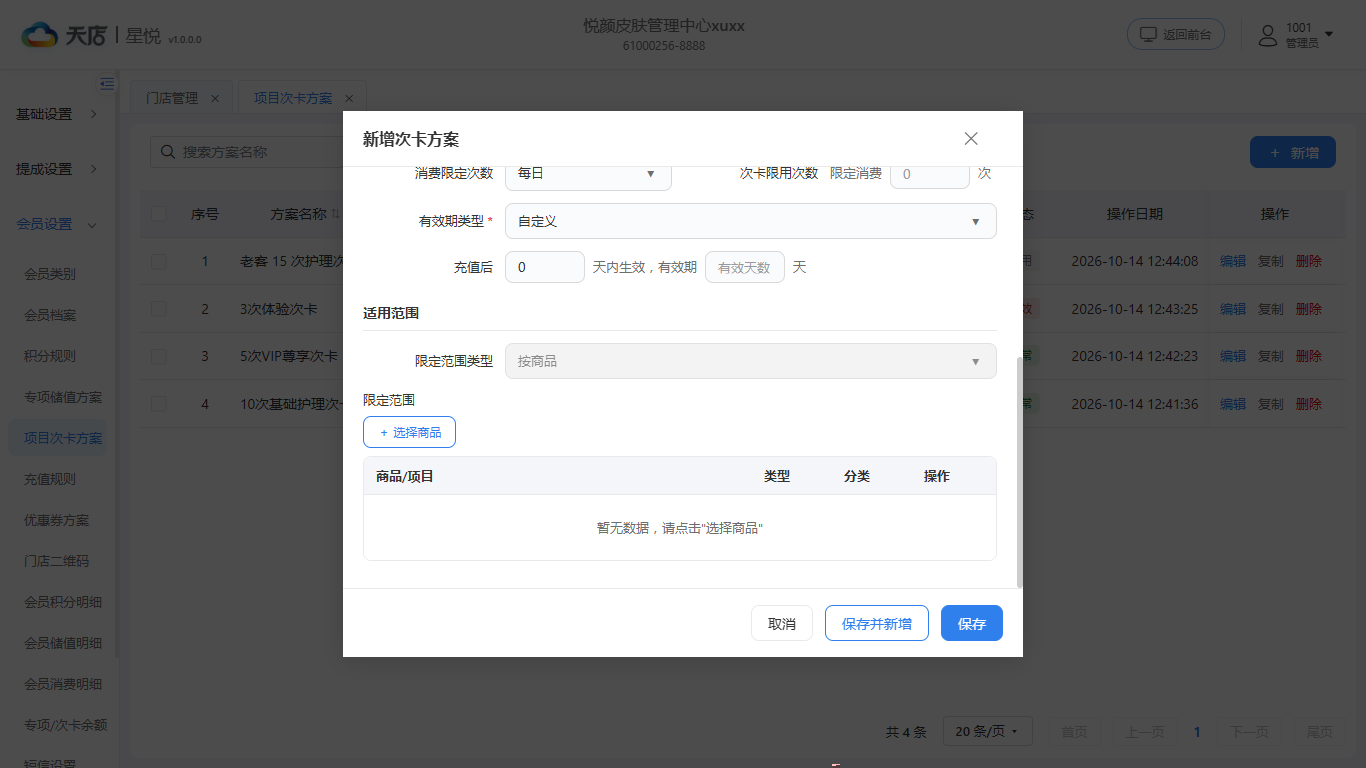This screenshot has height=768, width=1366.
Task: Close the 新增次卡方案 dialog
Action: click(x=971, y=139)
